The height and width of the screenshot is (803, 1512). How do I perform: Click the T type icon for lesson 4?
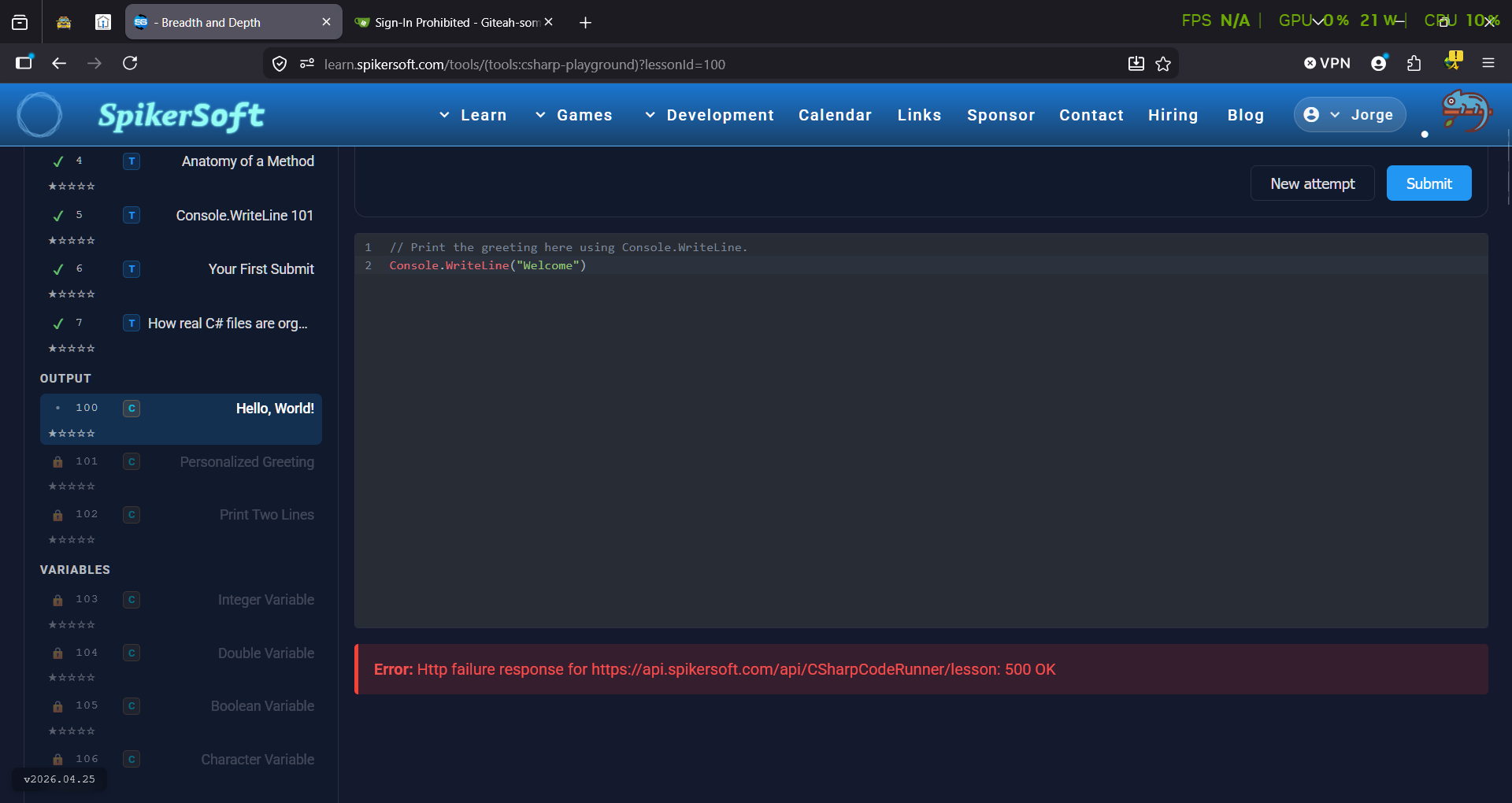[x=132, y=161]
